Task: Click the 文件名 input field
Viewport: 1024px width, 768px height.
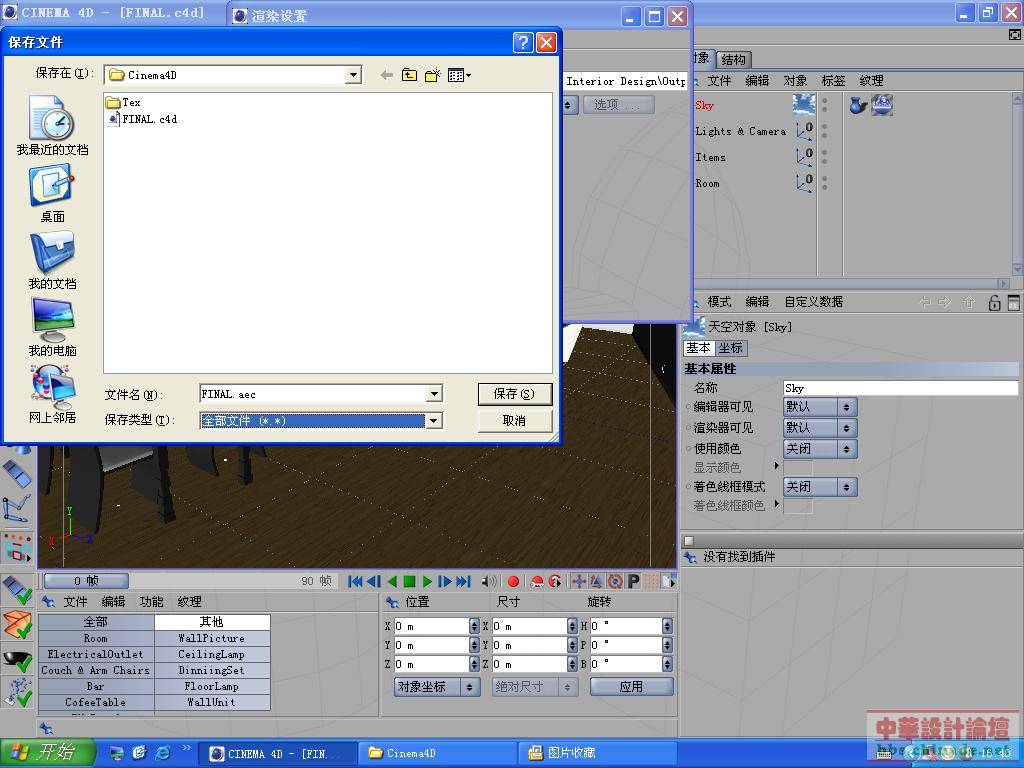Action: click(313, 394)
